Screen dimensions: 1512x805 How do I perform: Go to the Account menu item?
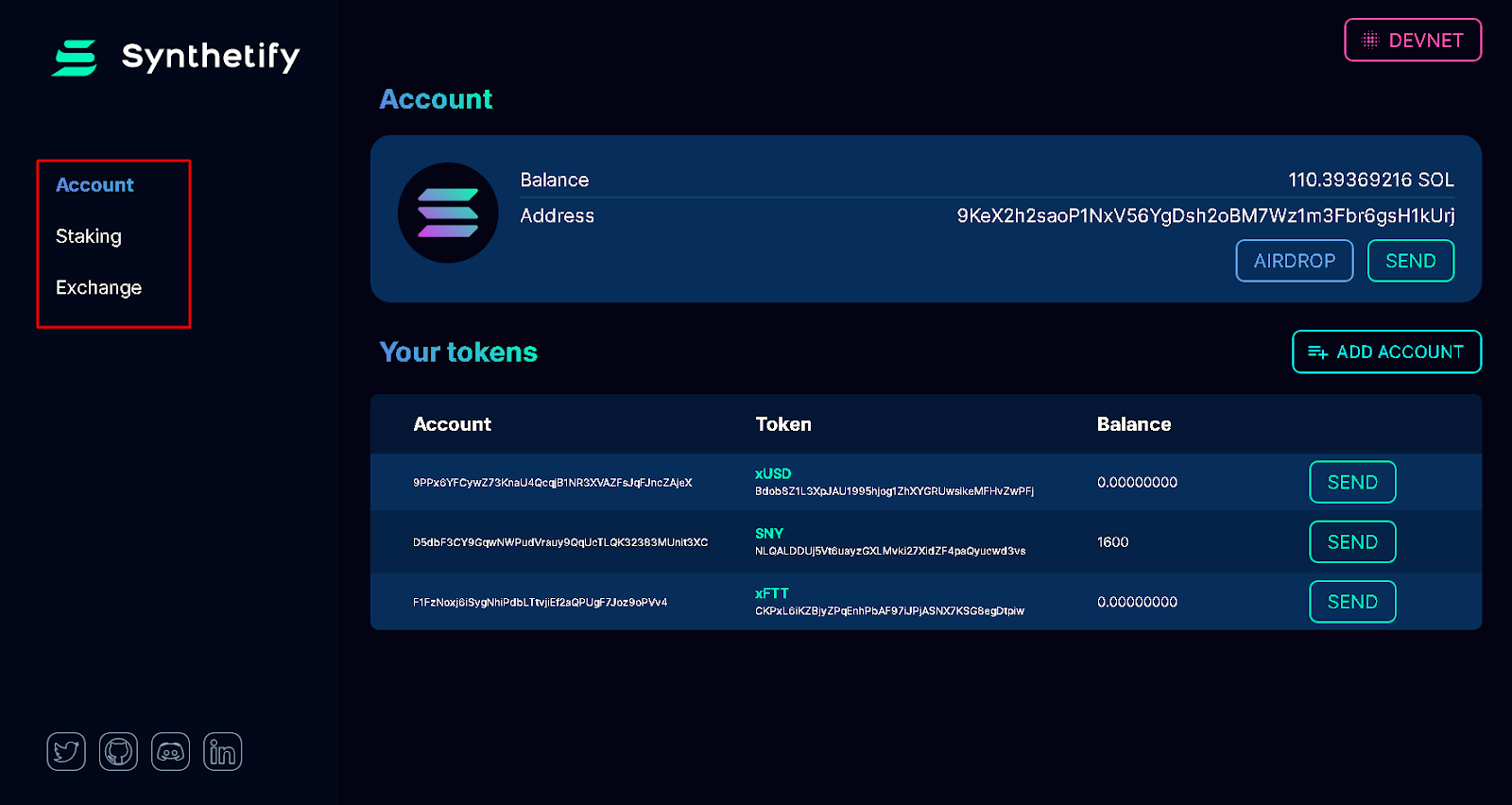tap(94, 185)
